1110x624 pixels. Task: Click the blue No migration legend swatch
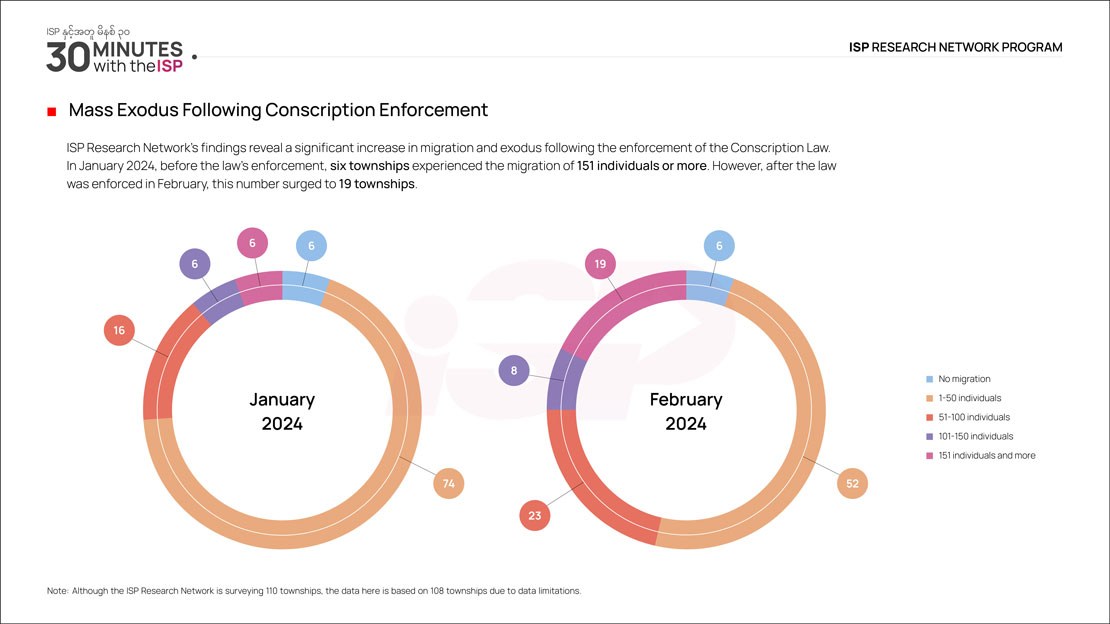(929, 379)
